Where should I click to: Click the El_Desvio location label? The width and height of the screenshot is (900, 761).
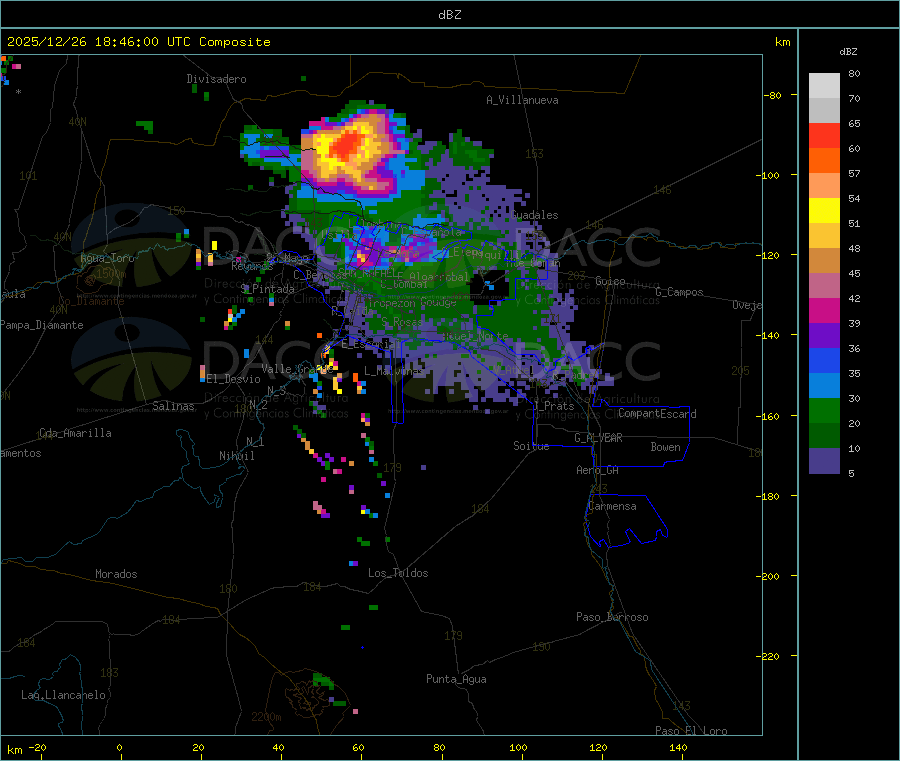234,379
